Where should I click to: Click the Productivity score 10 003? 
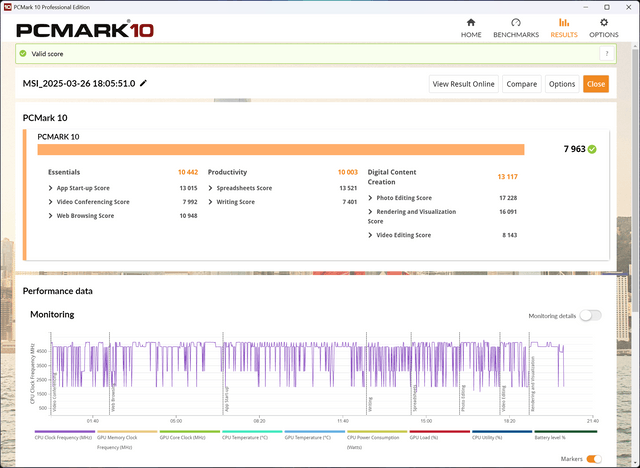[348, 172]
